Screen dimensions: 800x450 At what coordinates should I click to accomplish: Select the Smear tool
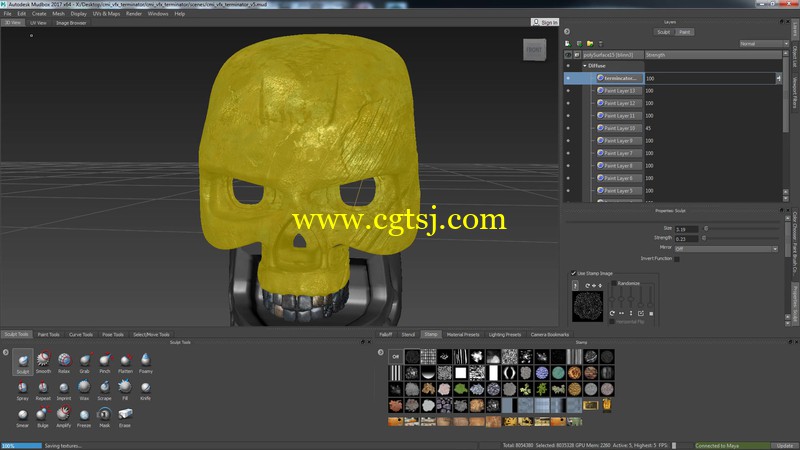click(23, 416)
